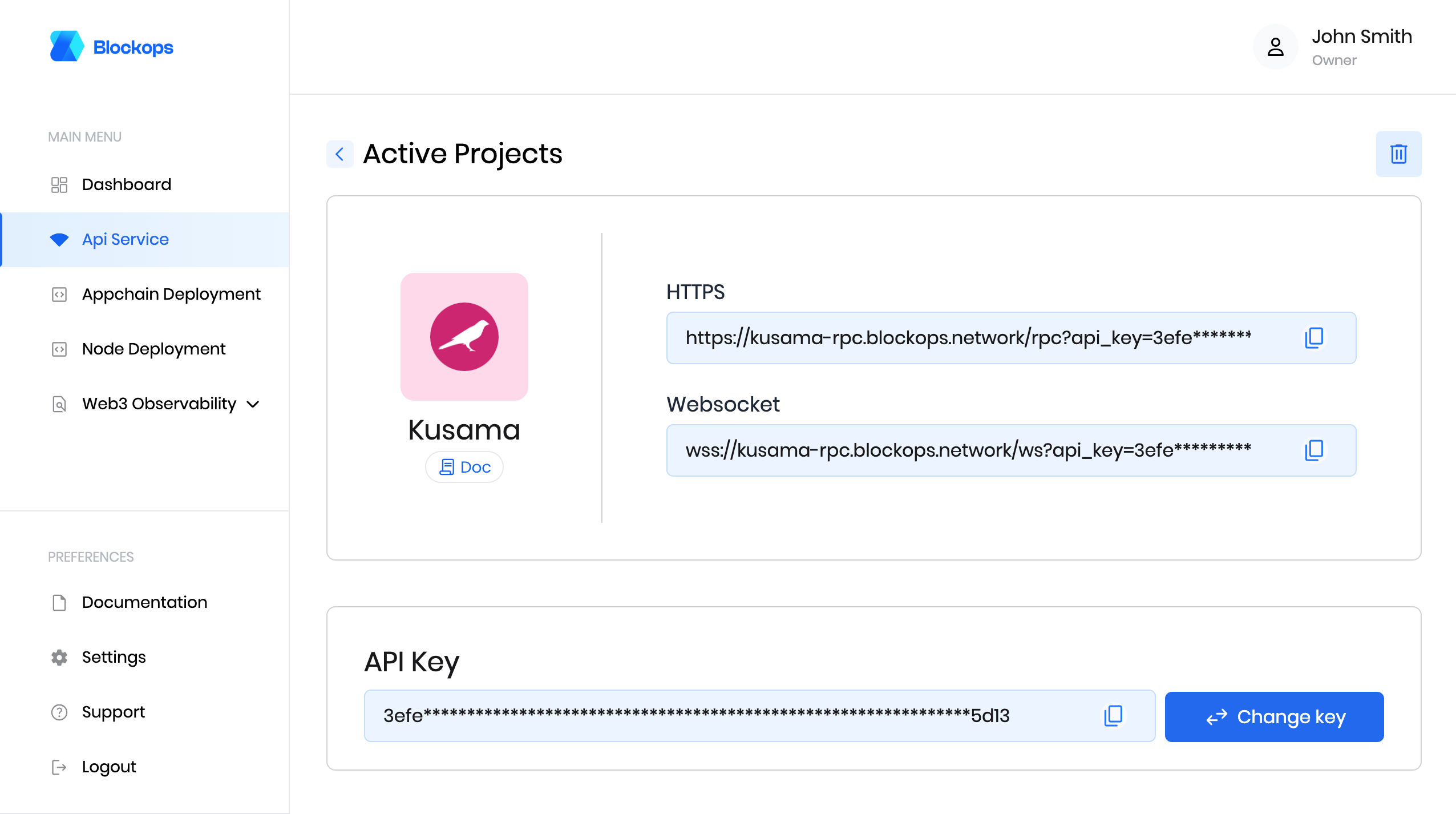Open Appchain Deployment page
Image resolution: width=1456 pixels, height=814 pixels.
pyautogui.click(x=145, y=294)
